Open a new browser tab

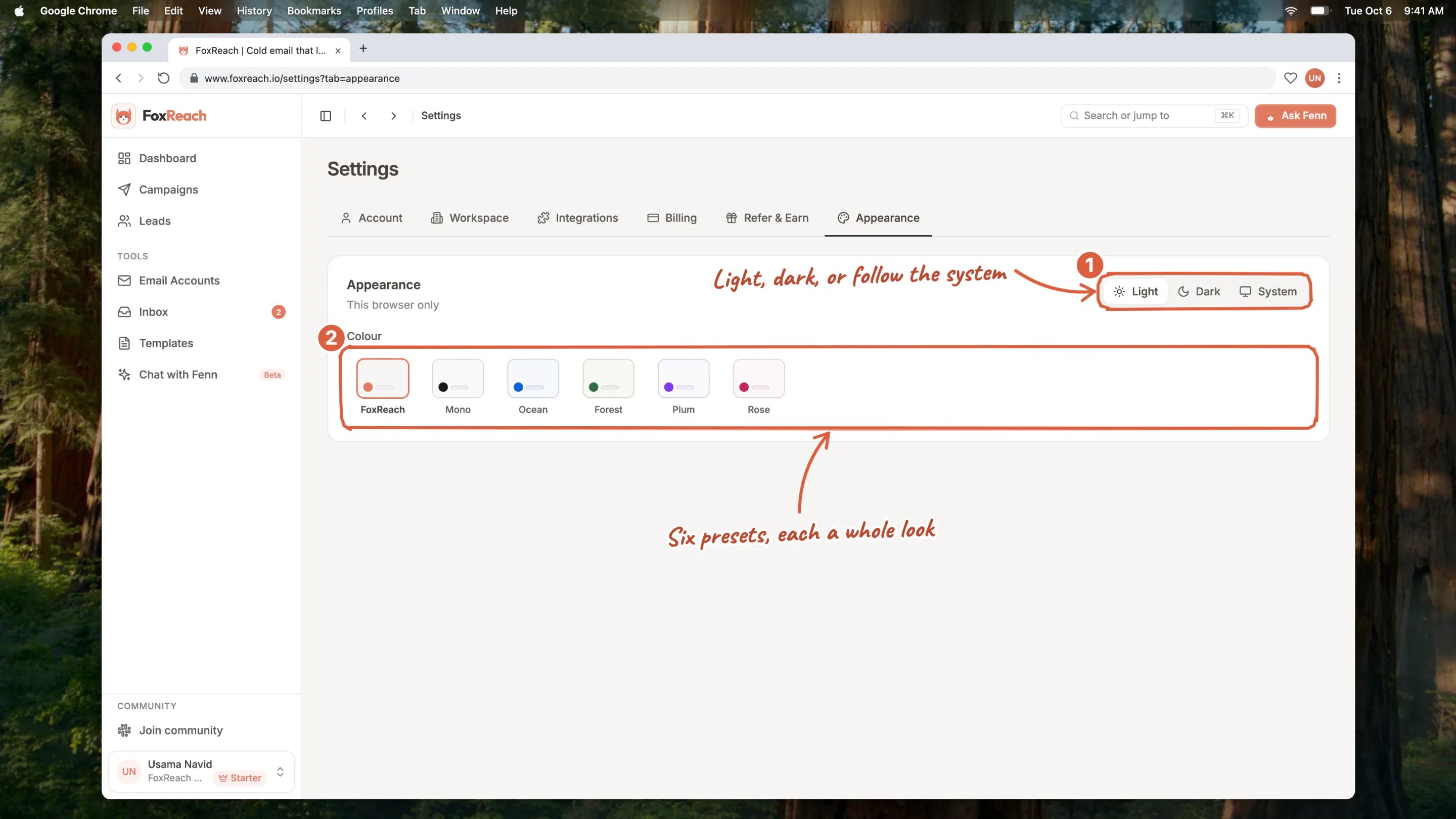(363, 49)
